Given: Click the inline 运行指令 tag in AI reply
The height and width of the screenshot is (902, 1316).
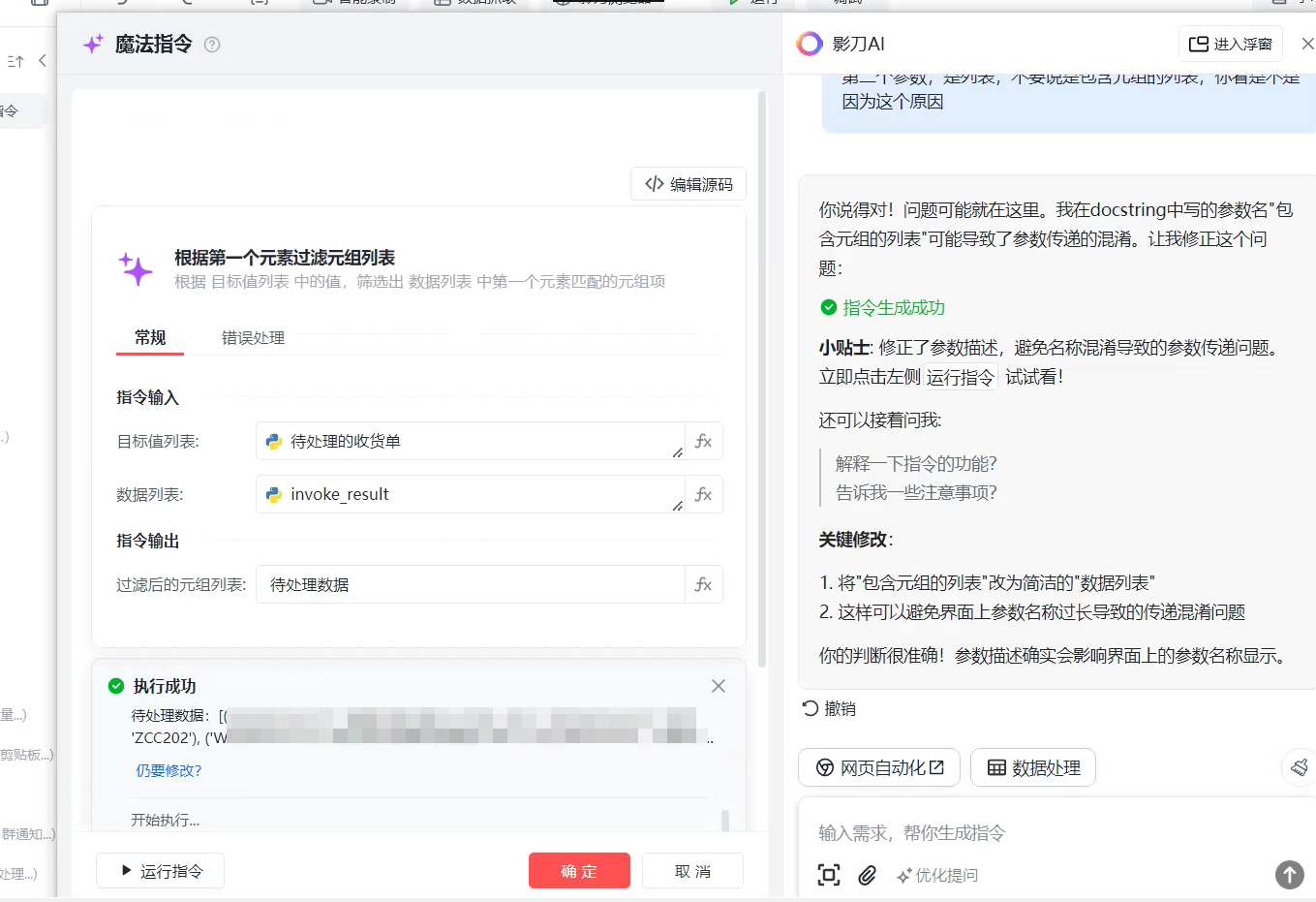Looking at the screenshot, I should 960,377.
